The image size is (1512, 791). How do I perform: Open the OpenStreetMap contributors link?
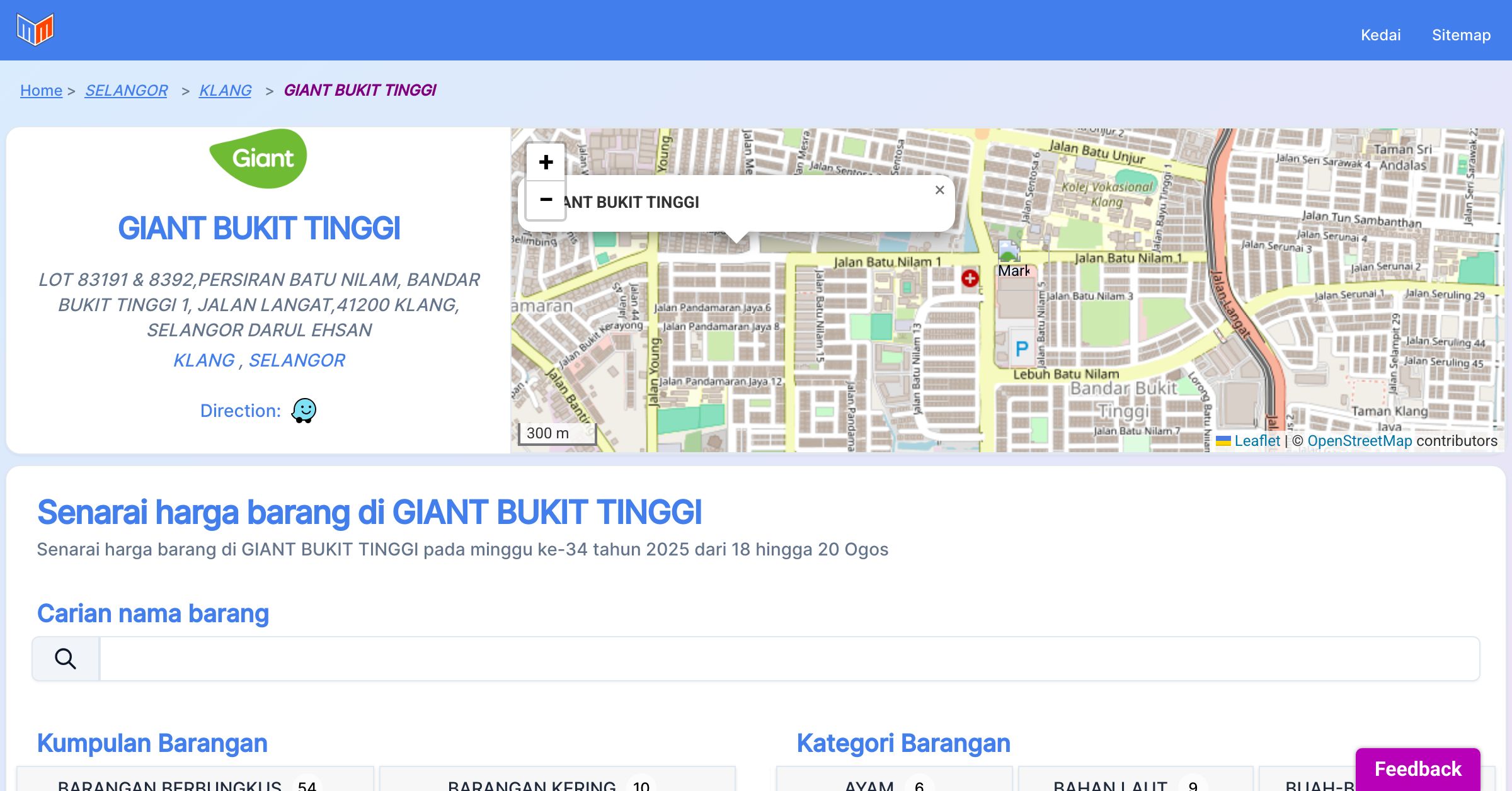point(1359,441)
